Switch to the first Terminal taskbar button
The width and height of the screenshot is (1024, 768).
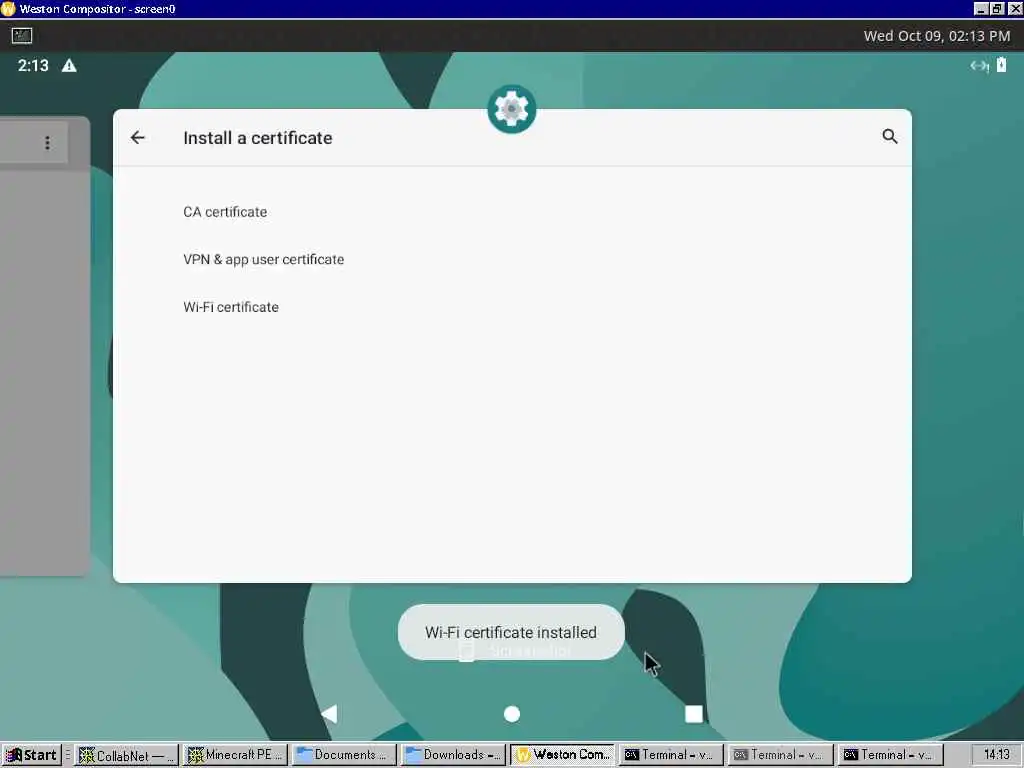(671, 755)
